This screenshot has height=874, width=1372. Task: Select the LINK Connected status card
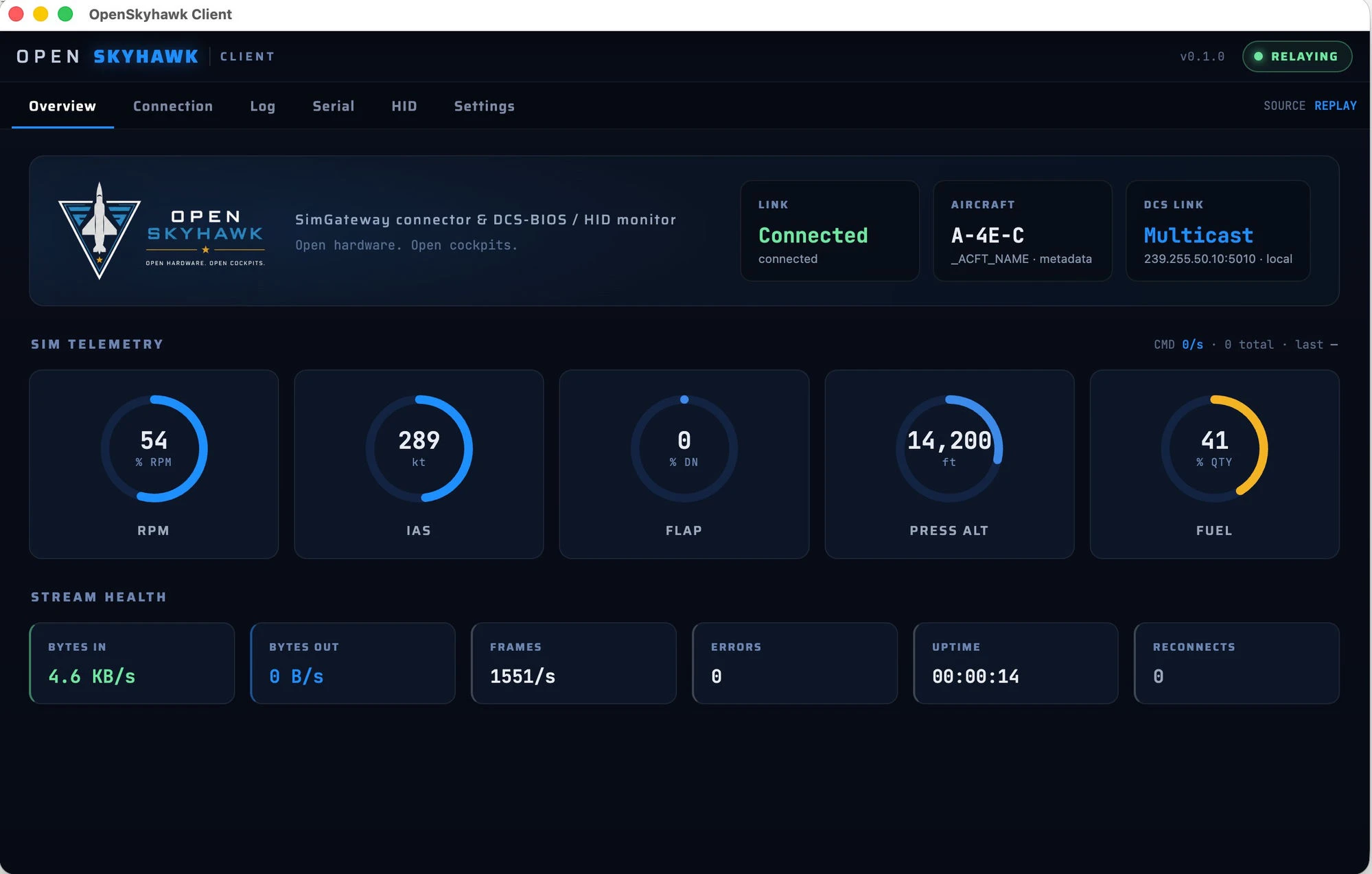(830, 231)
